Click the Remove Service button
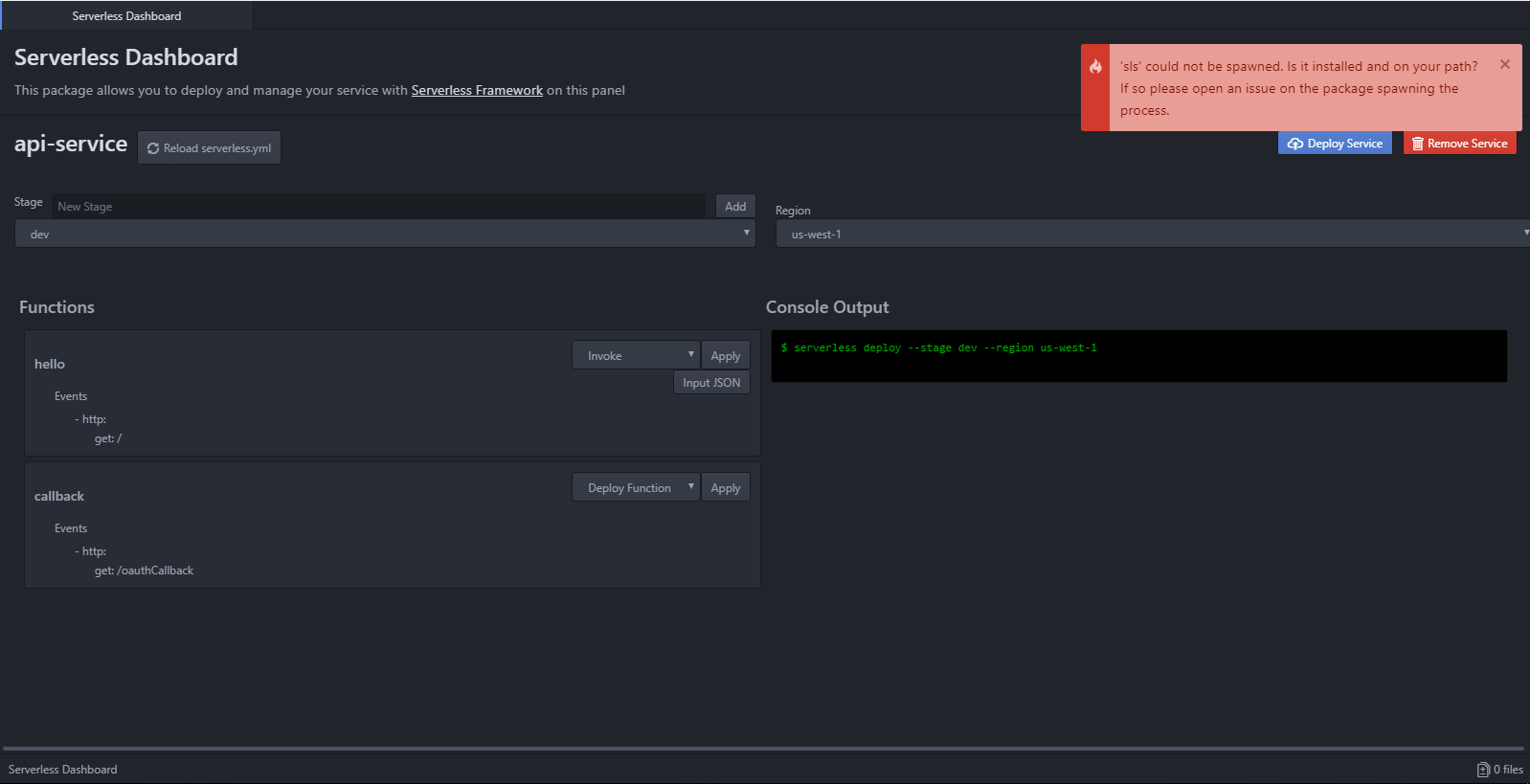Image resolution: width=1530 pixels, height=784 pixels. click(x=1459, y=144)
